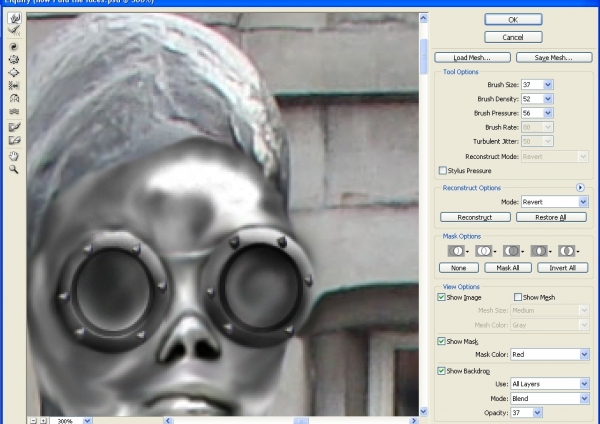Select the Push Left tool
The height and width of the screenshot is (424, 600).
[x=14, y=86]
